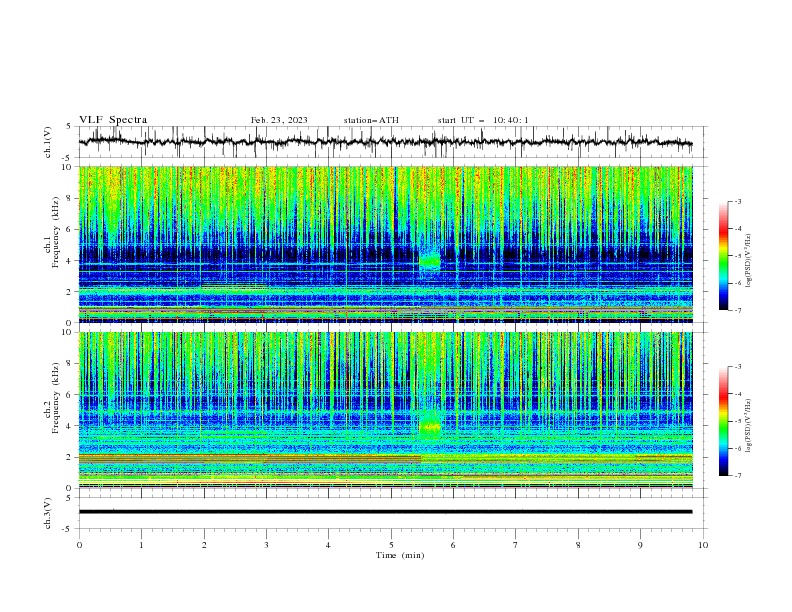Click time axis tick label "1"
792x612 pixels.
pos(141,545)
